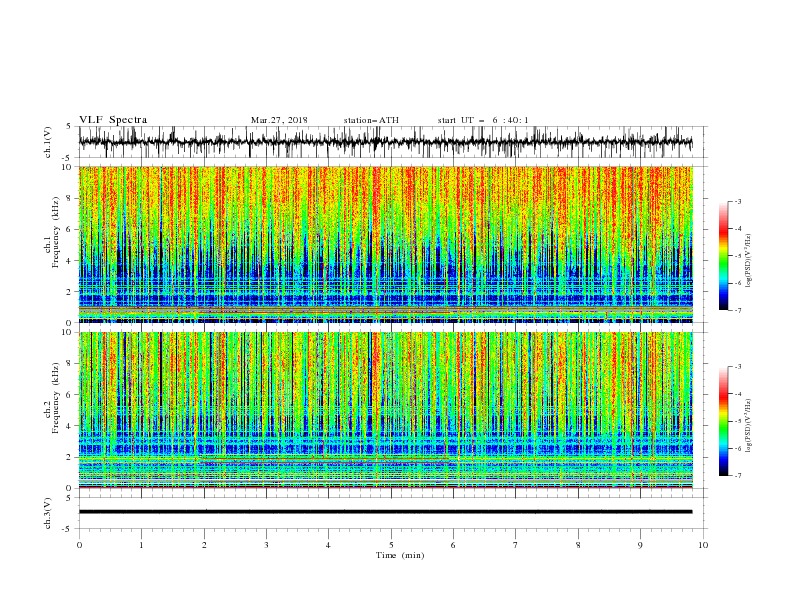Click the "-3" tick on the upper colorbar
The image size is (792, 612).
(x=738, y=201)
